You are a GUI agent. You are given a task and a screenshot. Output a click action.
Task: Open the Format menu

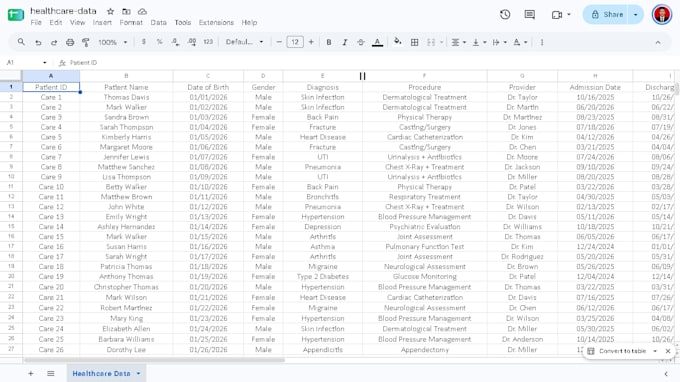[131, 23]
